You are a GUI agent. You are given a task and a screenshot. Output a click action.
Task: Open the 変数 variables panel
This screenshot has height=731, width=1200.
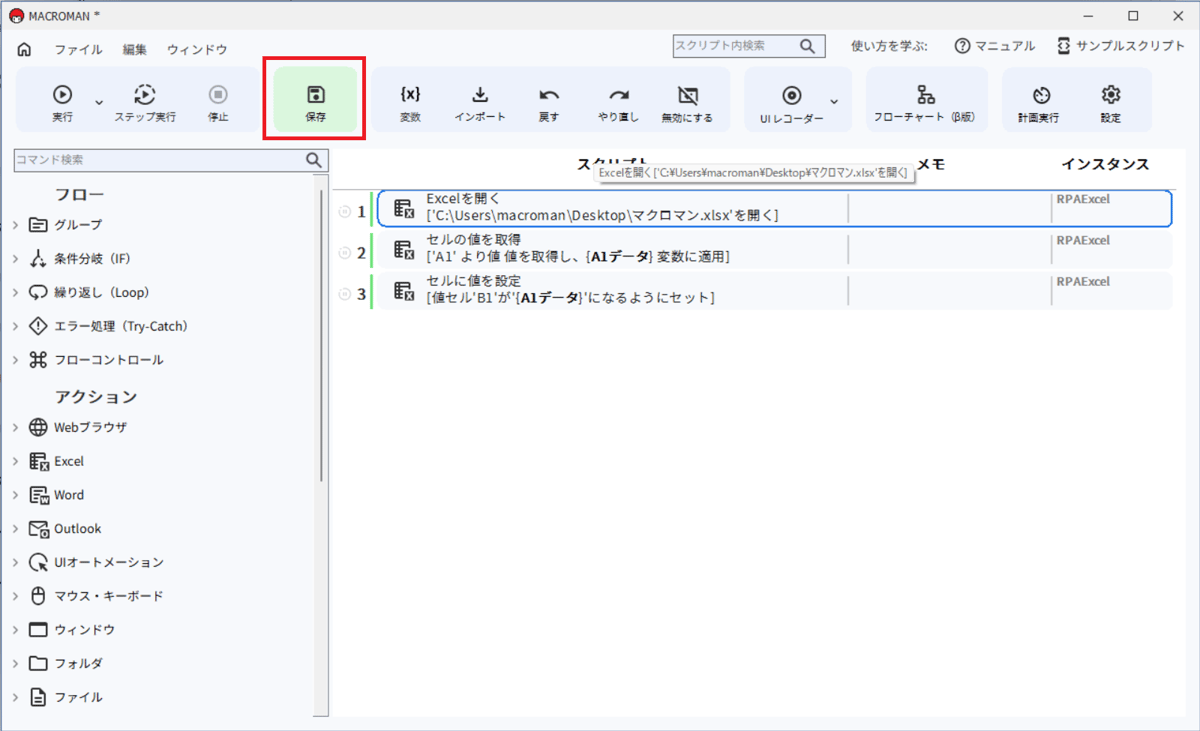point(409,100)
